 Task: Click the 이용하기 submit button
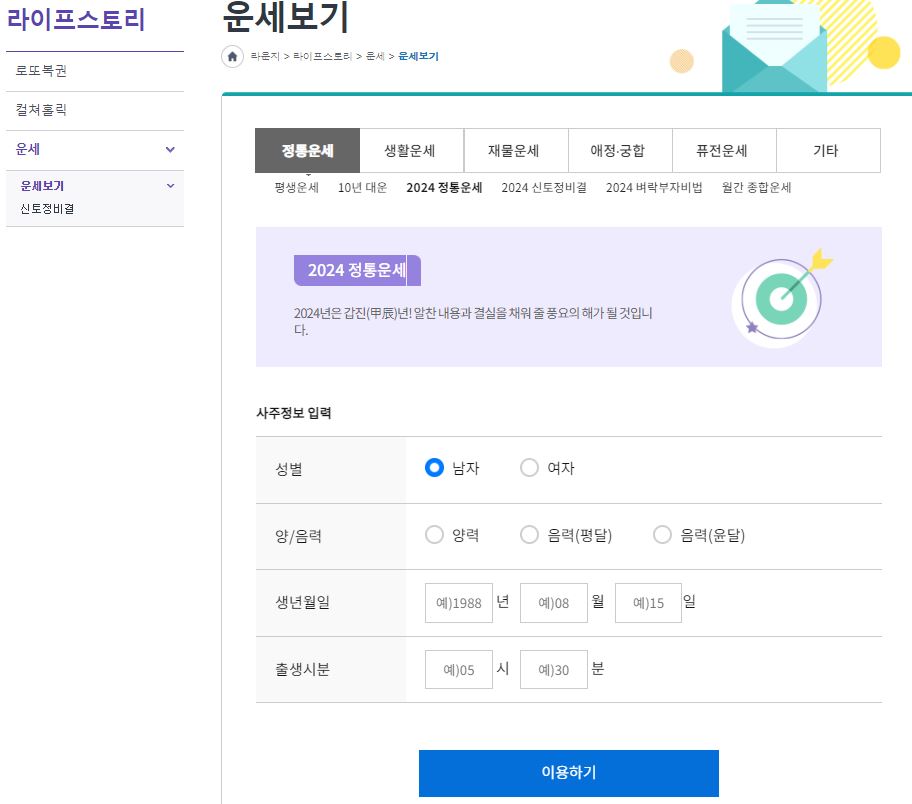[x=568, y=773]
